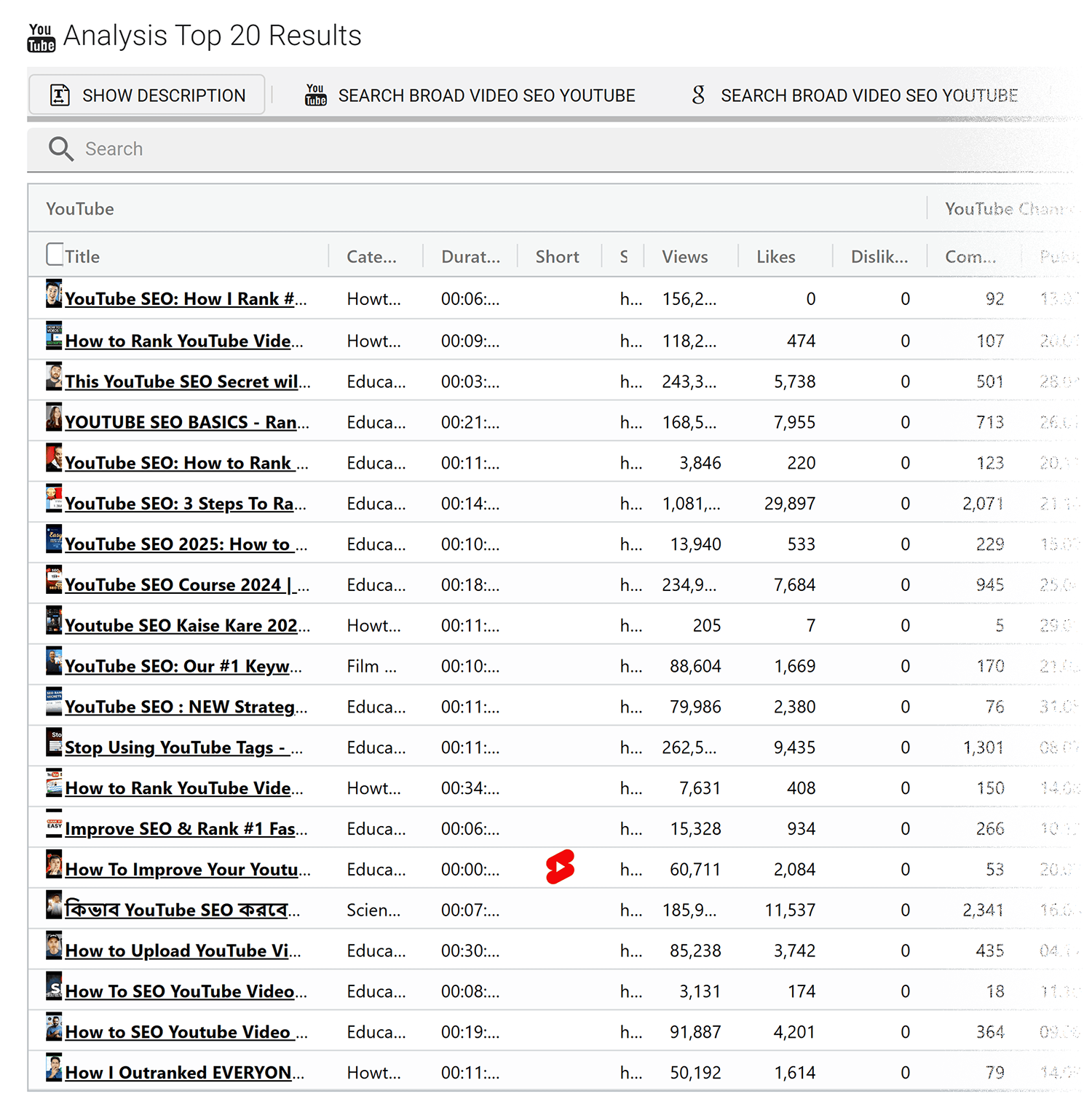1092x1115 pixels.
Task: Sort by the Views column header
Action: pyautogui.click(x=684, y=257)
